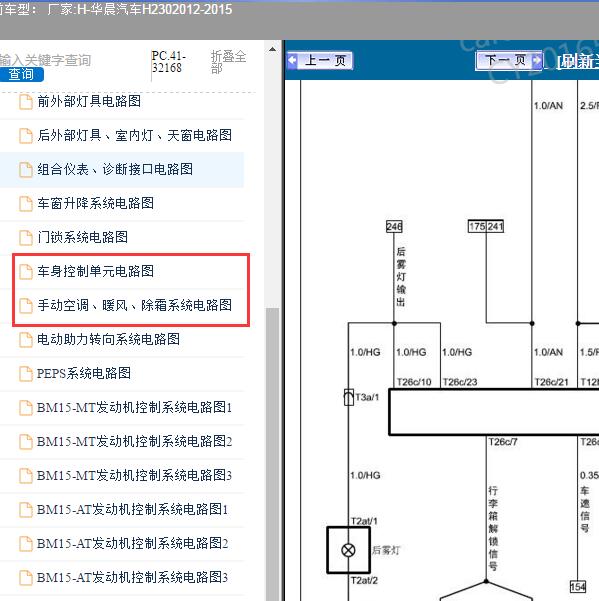
Task: Click the PC.41-32168 text label
Action: [x=169, y=62]
